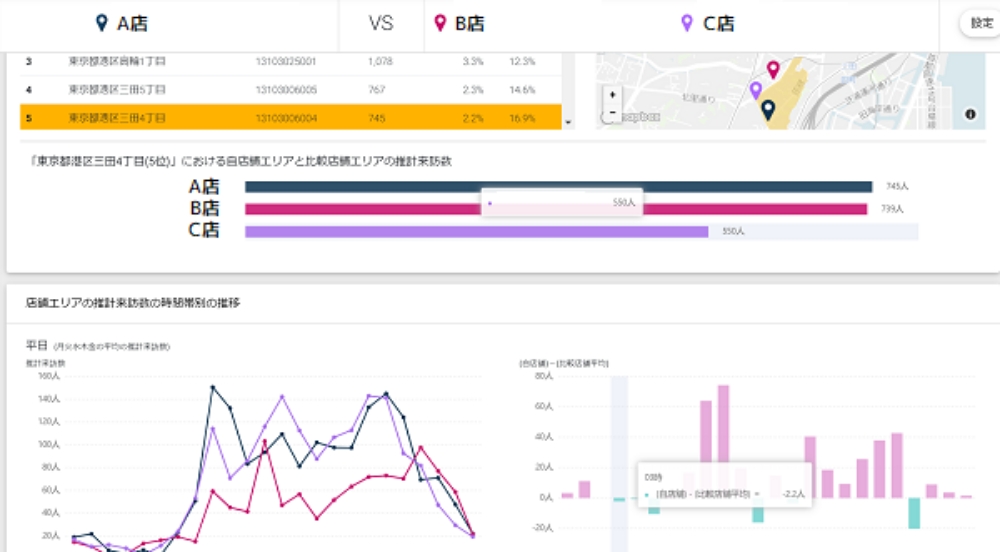Zoom in the map with plus button
This screenshot has height=552, width=1000.
(x=613, y=94)
